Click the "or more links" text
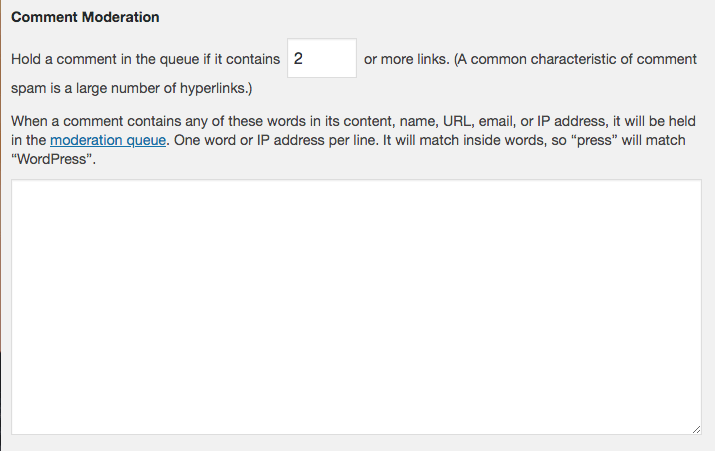Image resolution: width=715 pixels, height=451 pixels. click(405, 60)
